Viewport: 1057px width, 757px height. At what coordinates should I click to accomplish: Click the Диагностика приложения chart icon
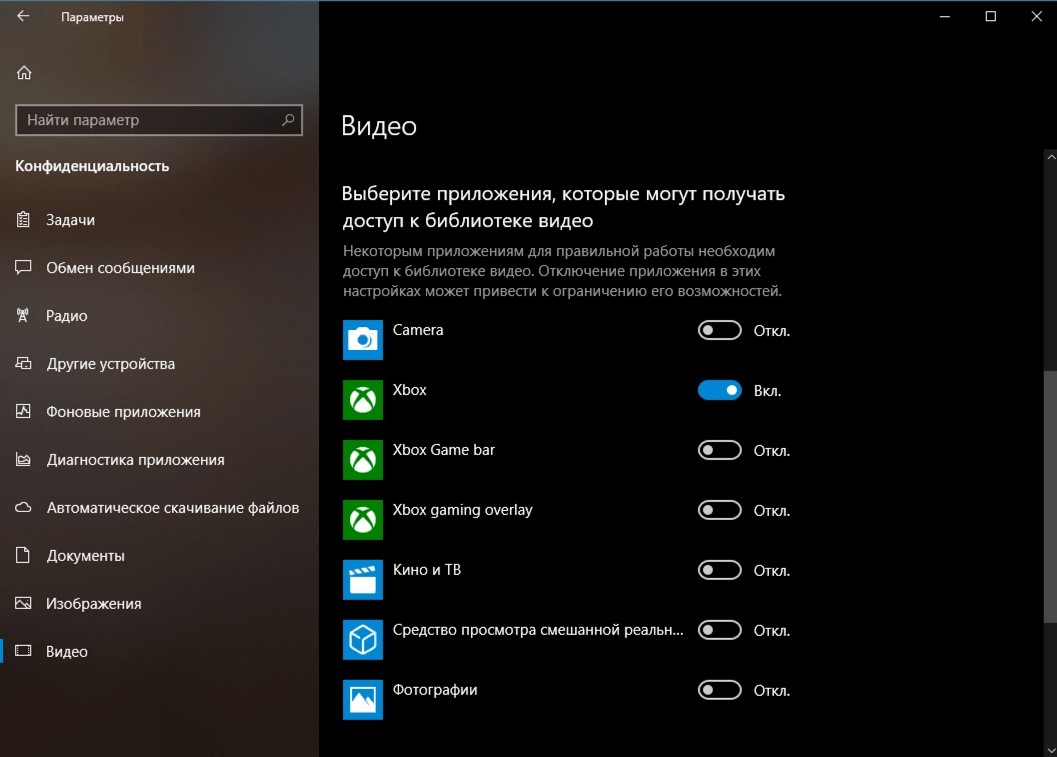(x=23, y=460)
